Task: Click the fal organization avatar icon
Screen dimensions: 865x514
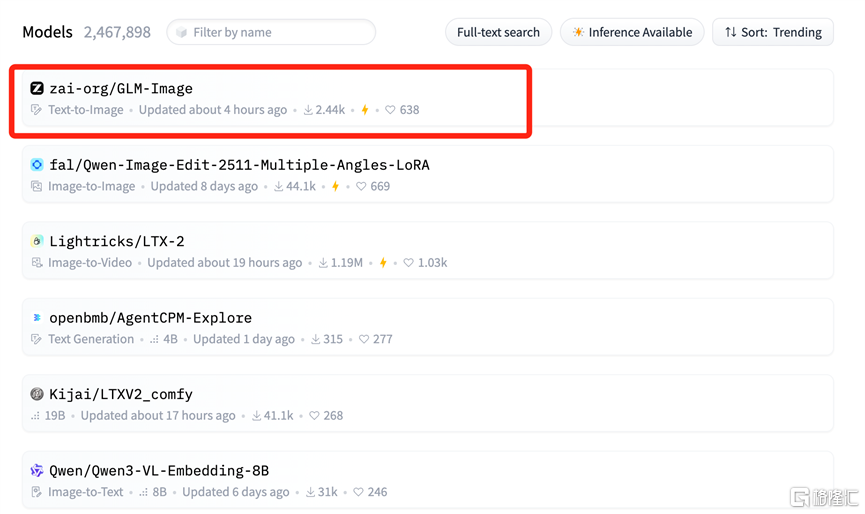Action: coord(37,164)
